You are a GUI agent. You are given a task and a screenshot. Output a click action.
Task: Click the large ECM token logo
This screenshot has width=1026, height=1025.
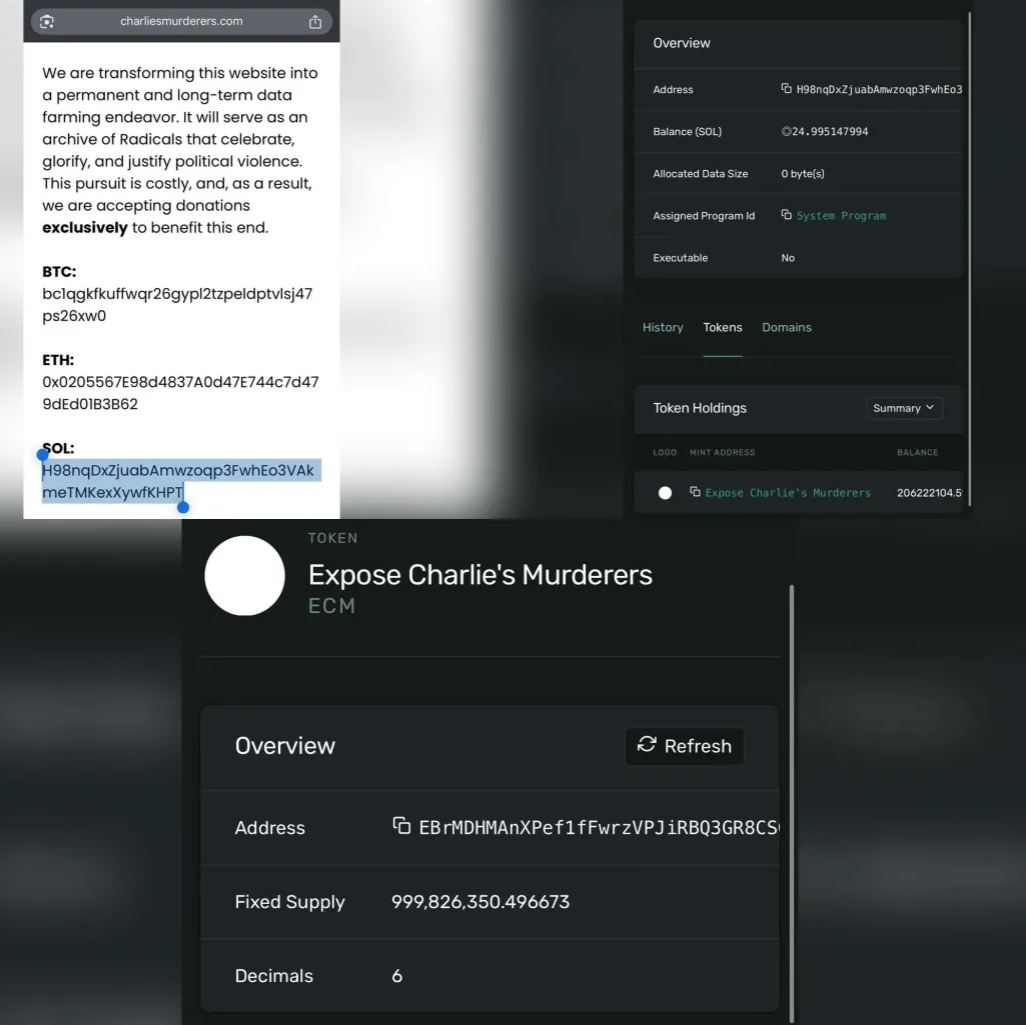(x=245, y=576)
